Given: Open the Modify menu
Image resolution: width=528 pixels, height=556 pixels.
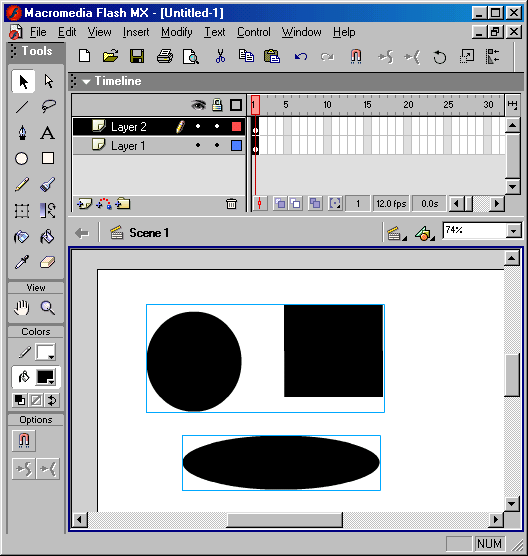Looking at the screenshot, I should click(177, 32).
